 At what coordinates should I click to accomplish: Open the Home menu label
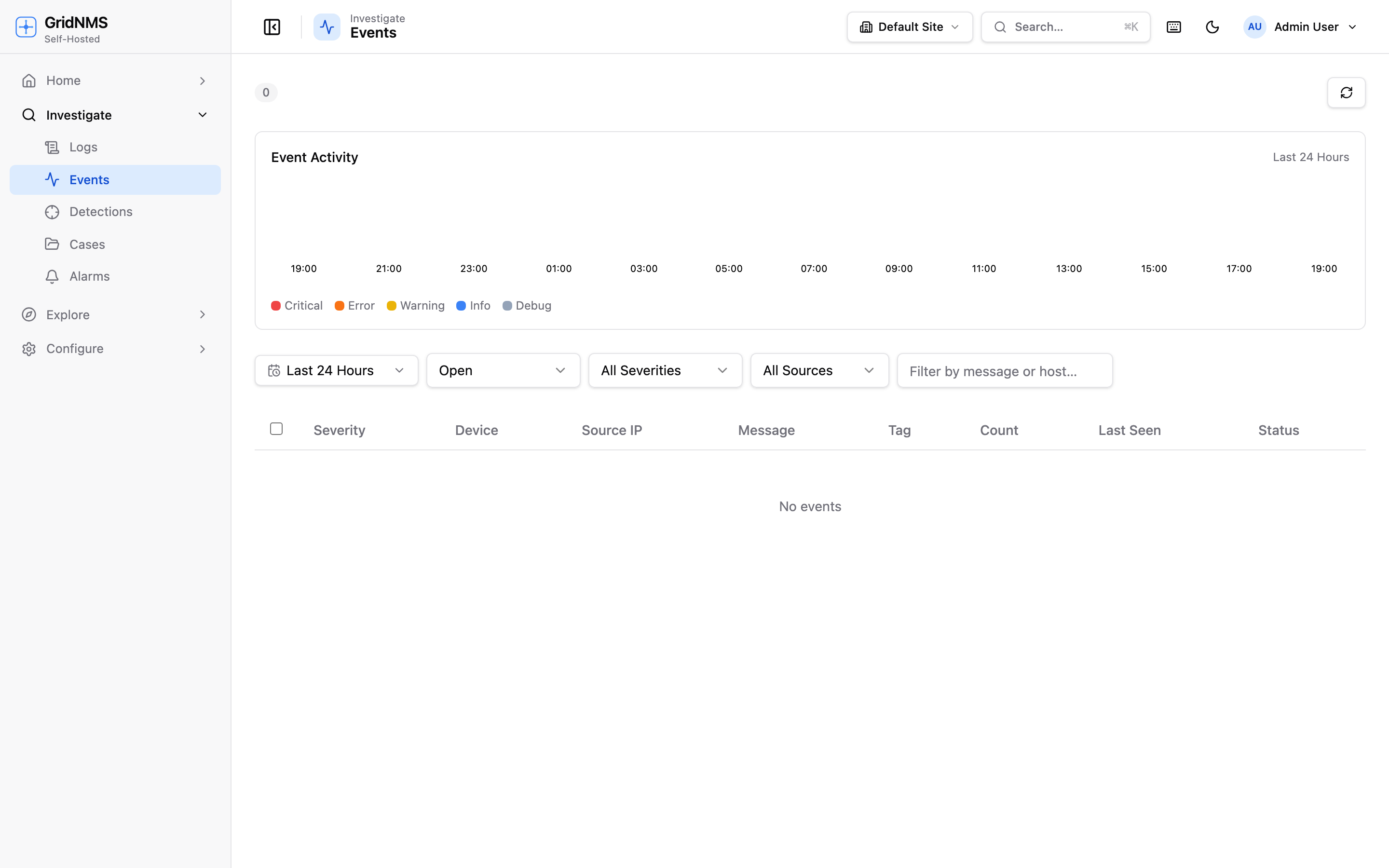(x=63, y=81)
